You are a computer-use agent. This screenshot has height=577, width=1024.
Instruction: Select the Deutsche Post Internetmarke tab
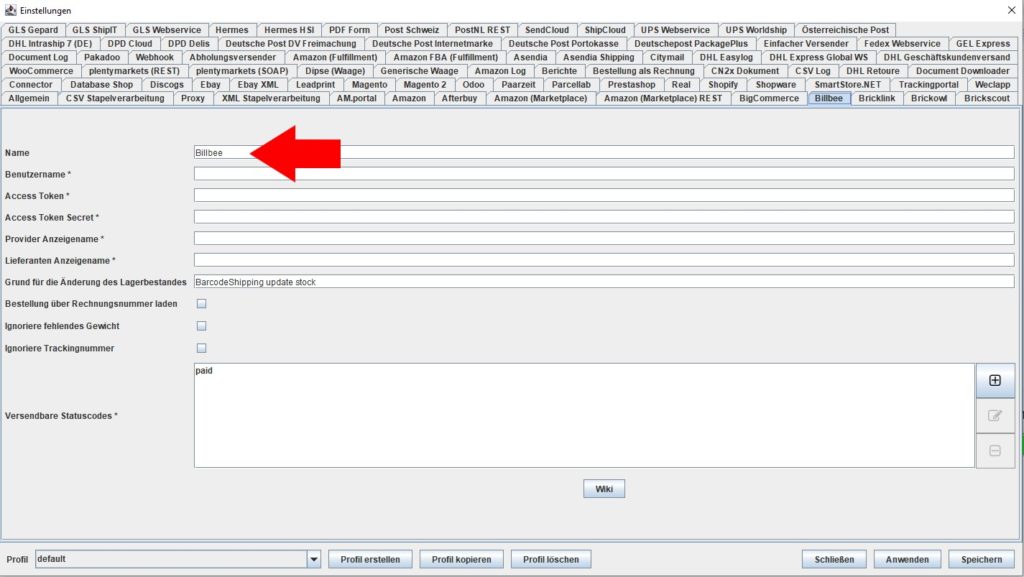click(x=432, y=44)
